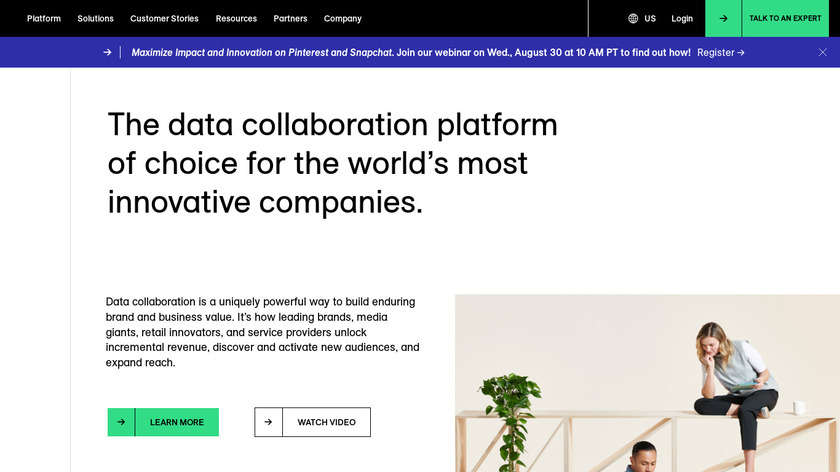Click the Login link
840x472 pixels.
[x=682, y=18]
